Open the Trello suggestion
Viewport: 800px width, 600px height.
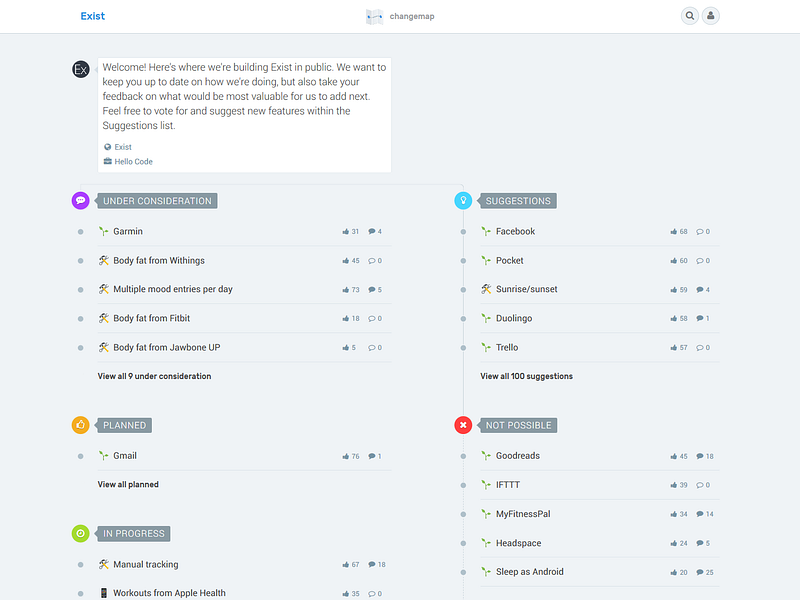pos(507,347)
